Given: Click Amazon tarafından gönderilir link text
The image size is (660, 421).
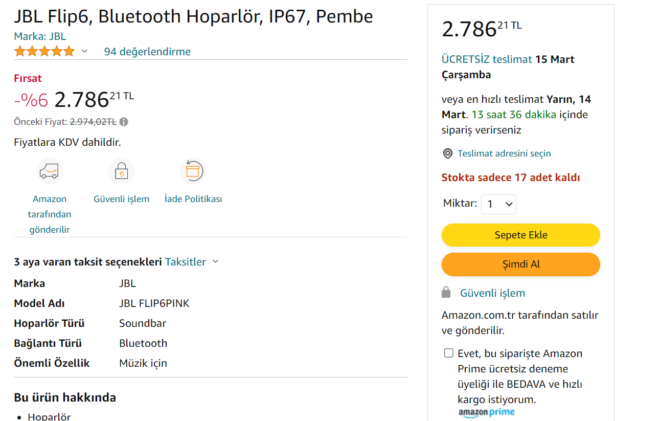Looking at the screenshot, I should [x=49, y=214].
